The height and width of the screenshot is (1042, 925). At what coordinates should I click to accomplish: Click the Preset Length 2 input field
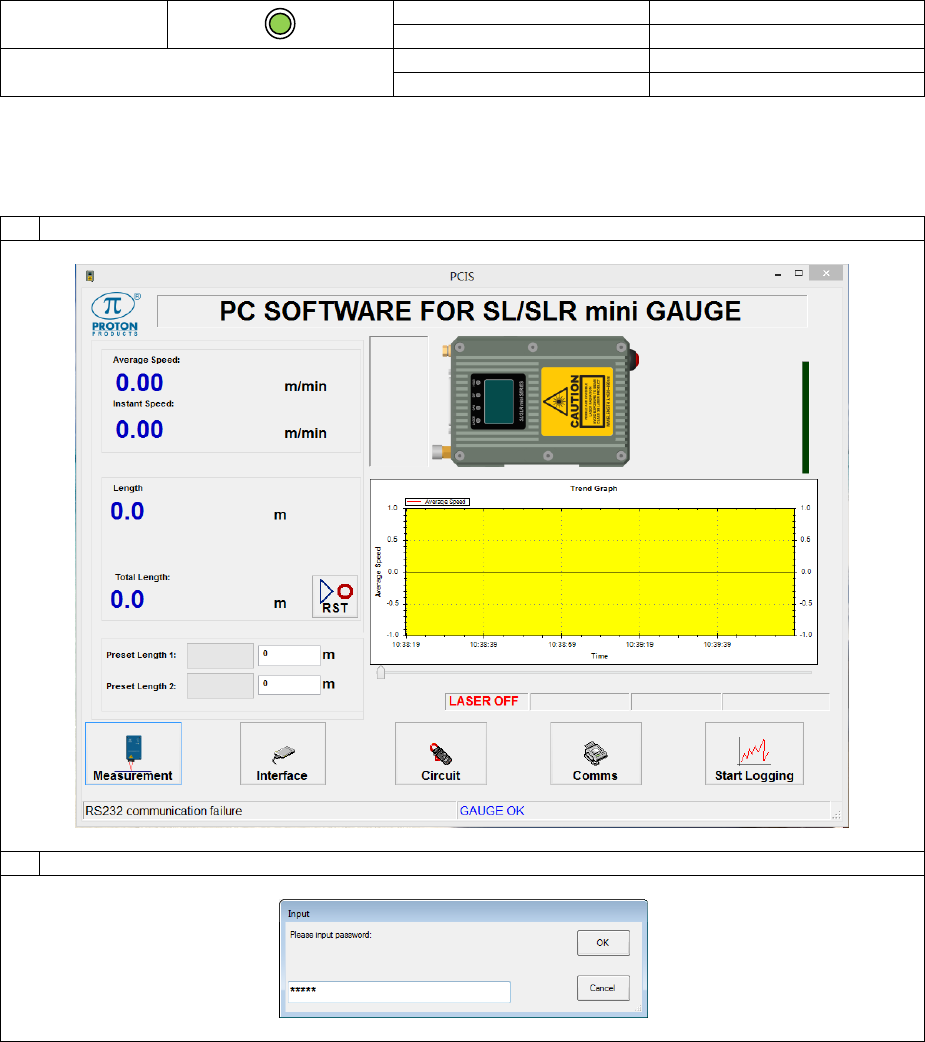pyautogui.click(x=289, y=684)
